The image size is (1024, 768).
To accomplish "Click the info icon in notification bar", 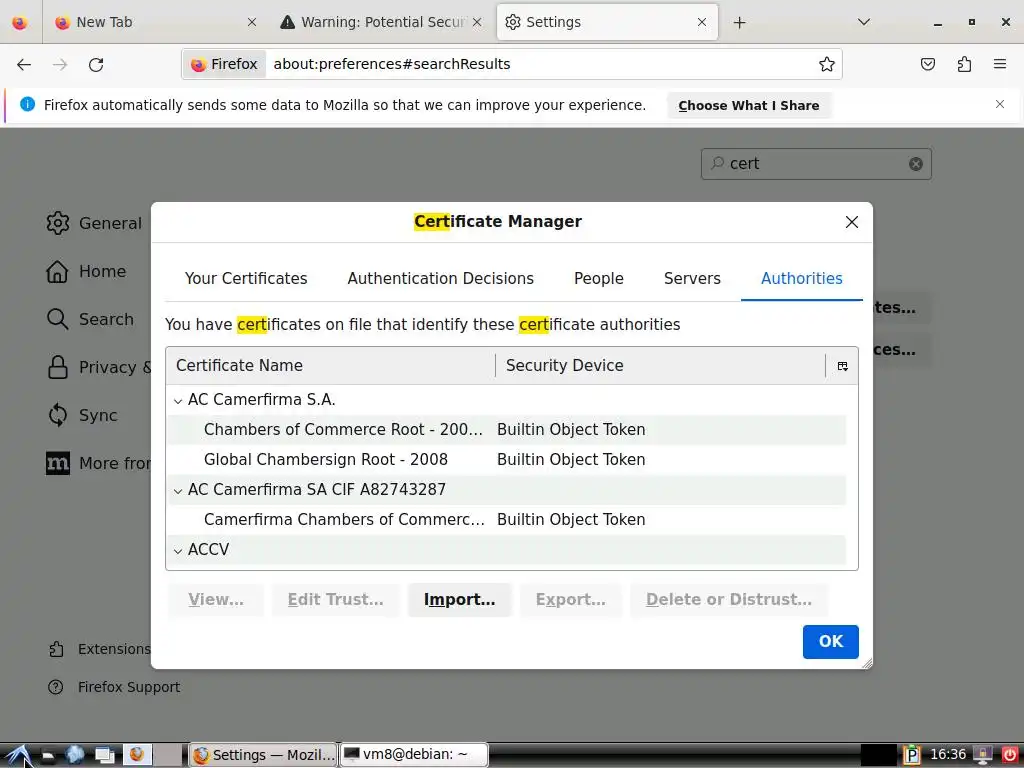I will (27, 104).
